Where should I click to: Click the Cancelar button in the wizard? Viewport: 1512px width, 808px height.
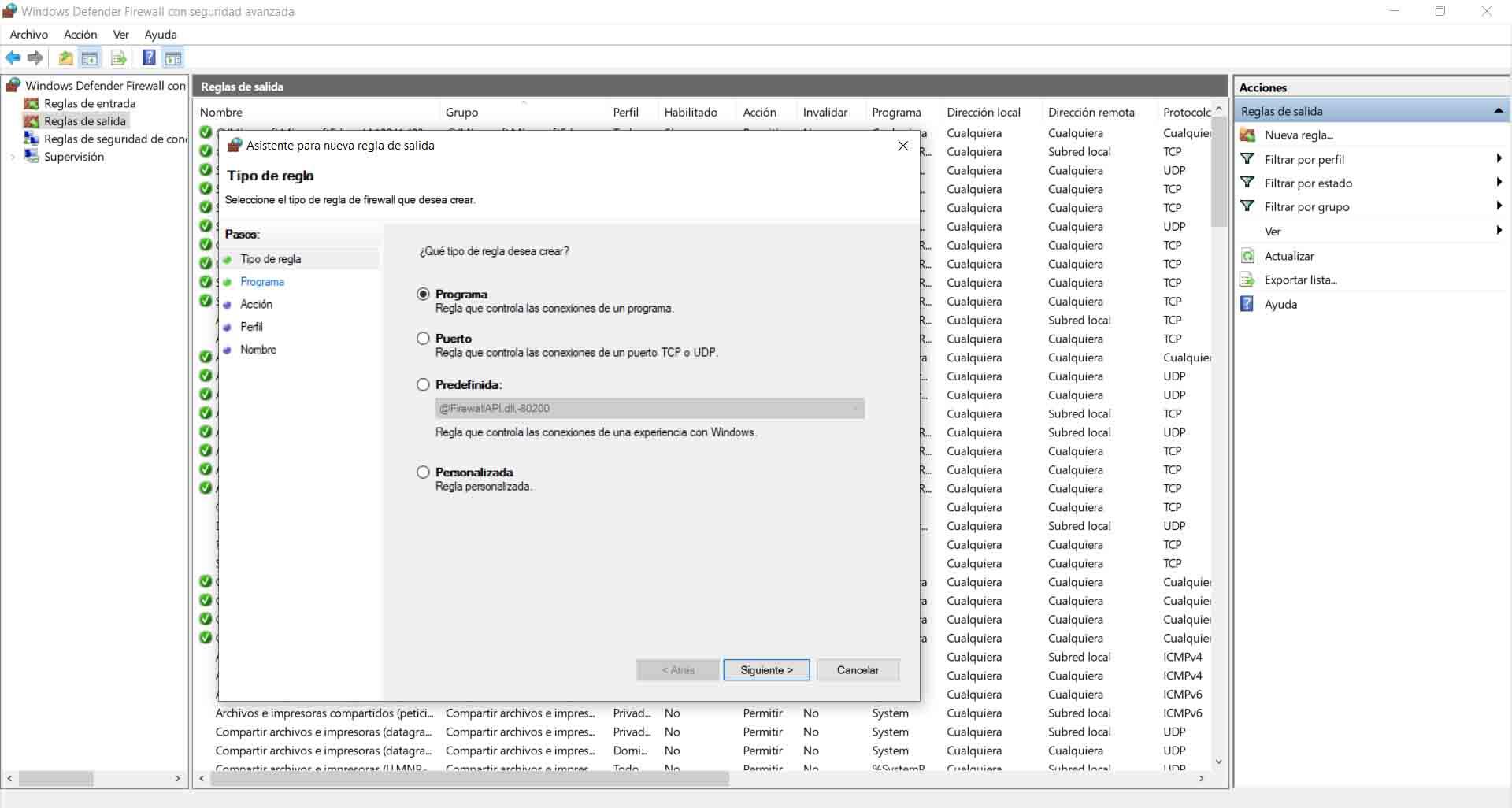click(858, 670)
